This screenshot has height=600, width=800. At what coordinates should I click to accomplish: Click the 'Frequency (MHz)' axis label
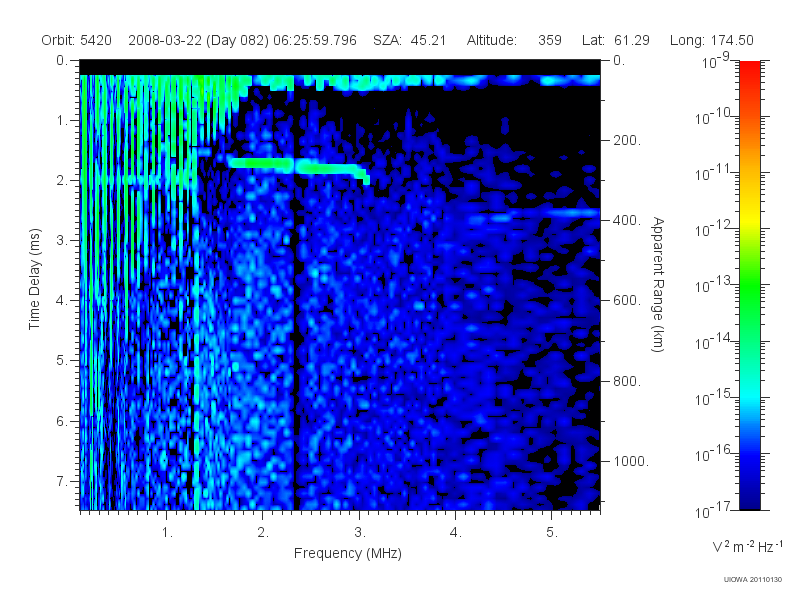348,553
